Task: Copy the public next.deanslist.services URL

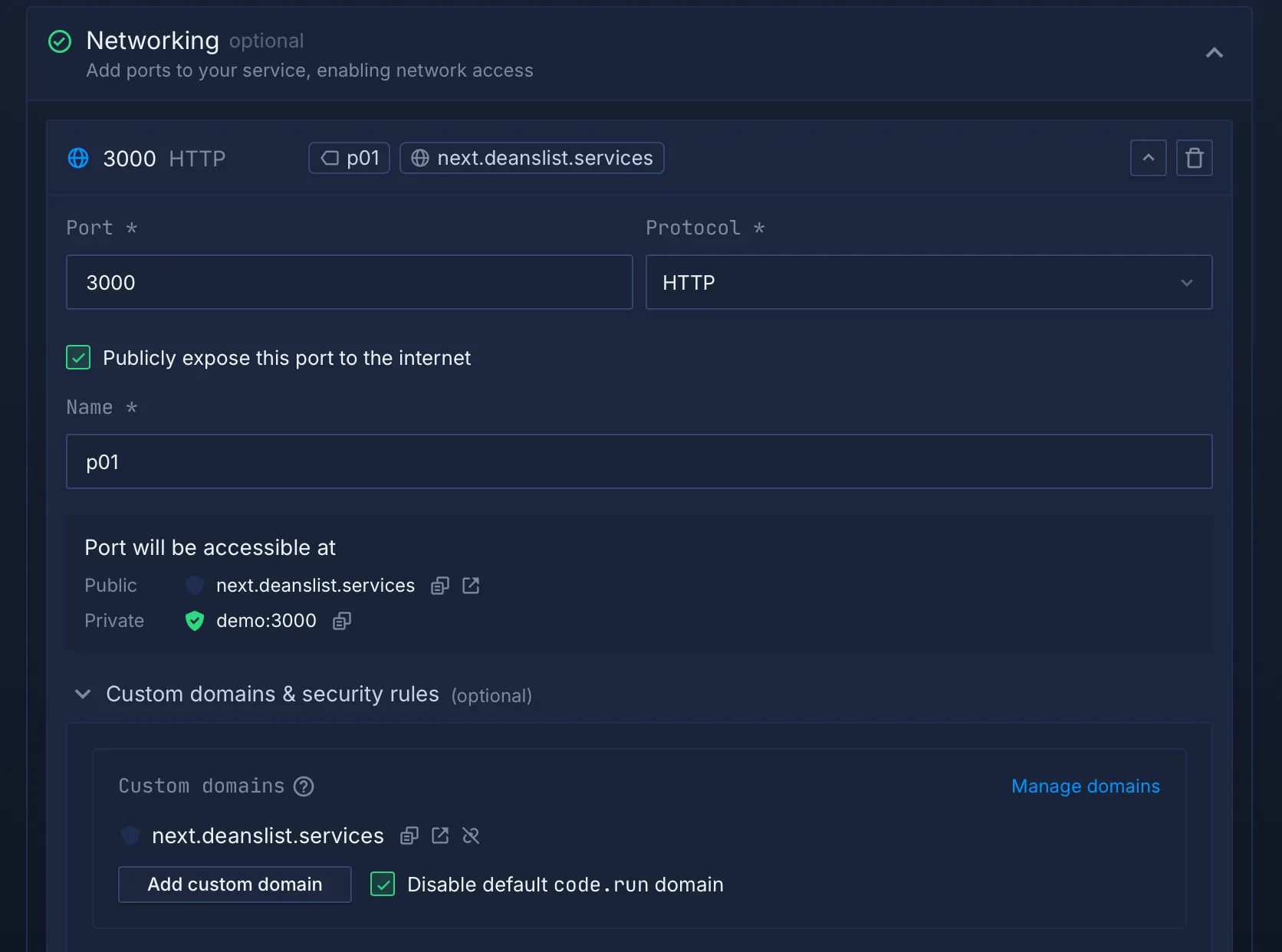Action: tap(439, 586)
